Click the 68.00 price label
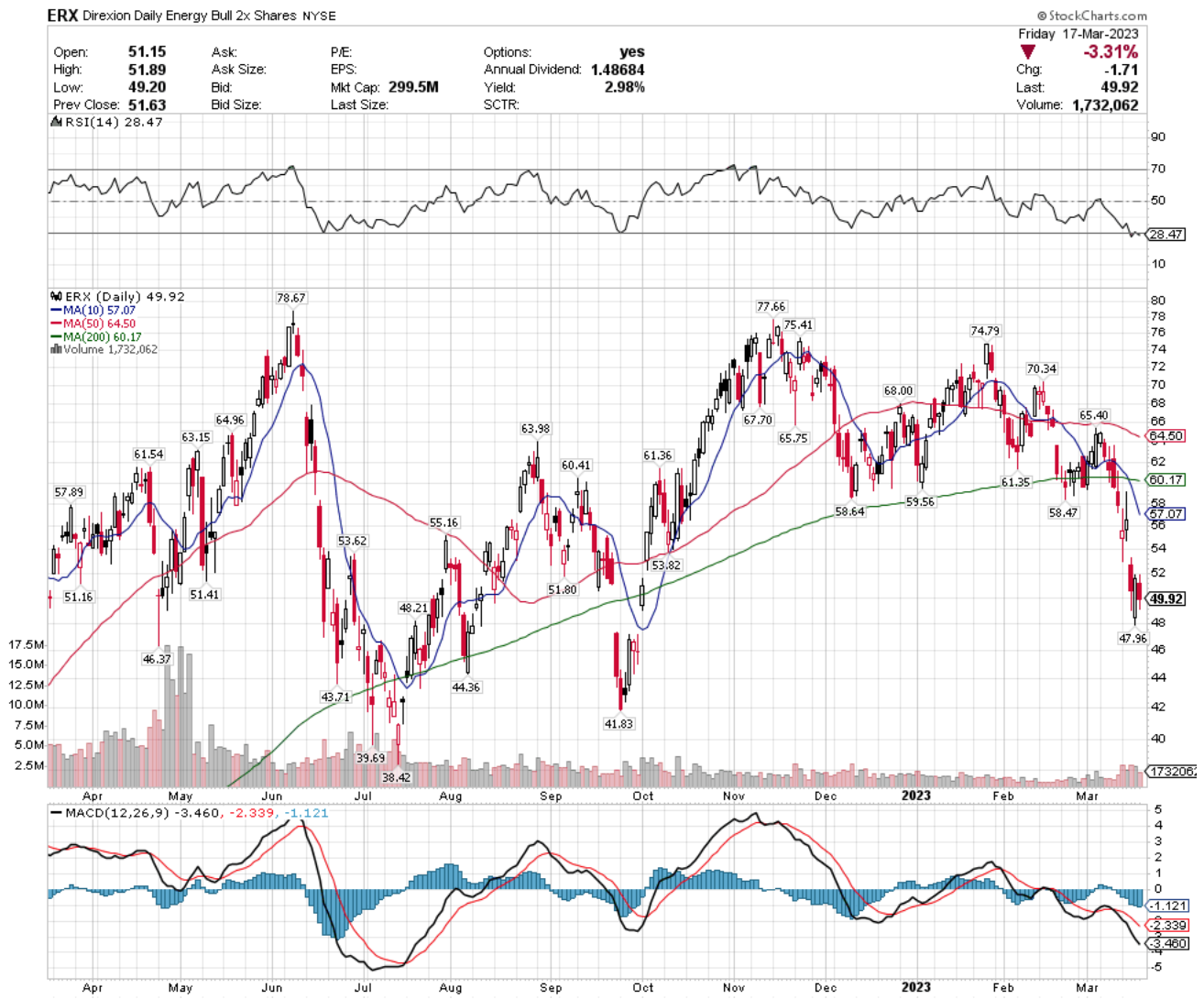The image size is (1204, 999). click(899, 390)
